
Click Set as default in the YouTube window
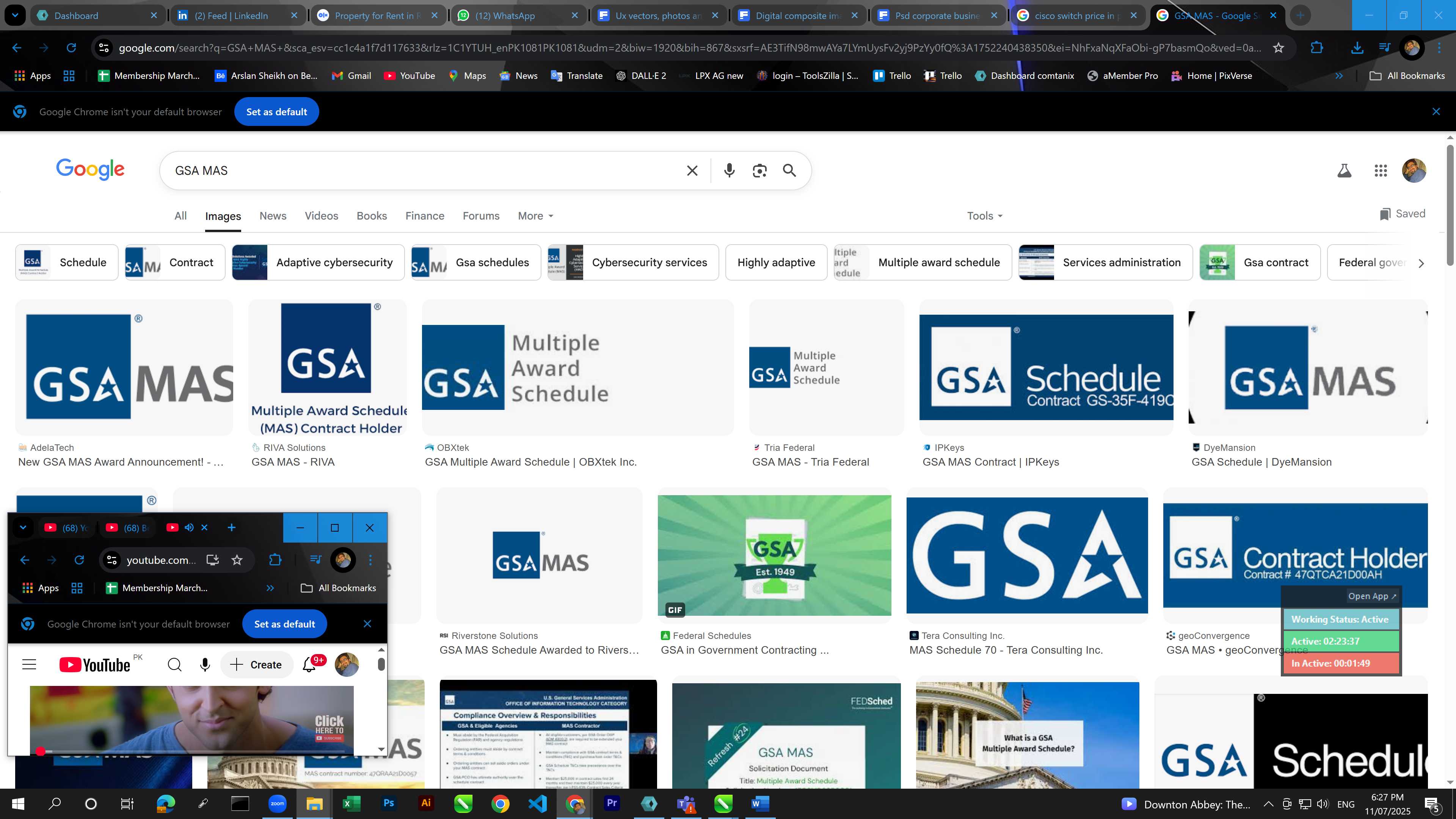point(284,624)
